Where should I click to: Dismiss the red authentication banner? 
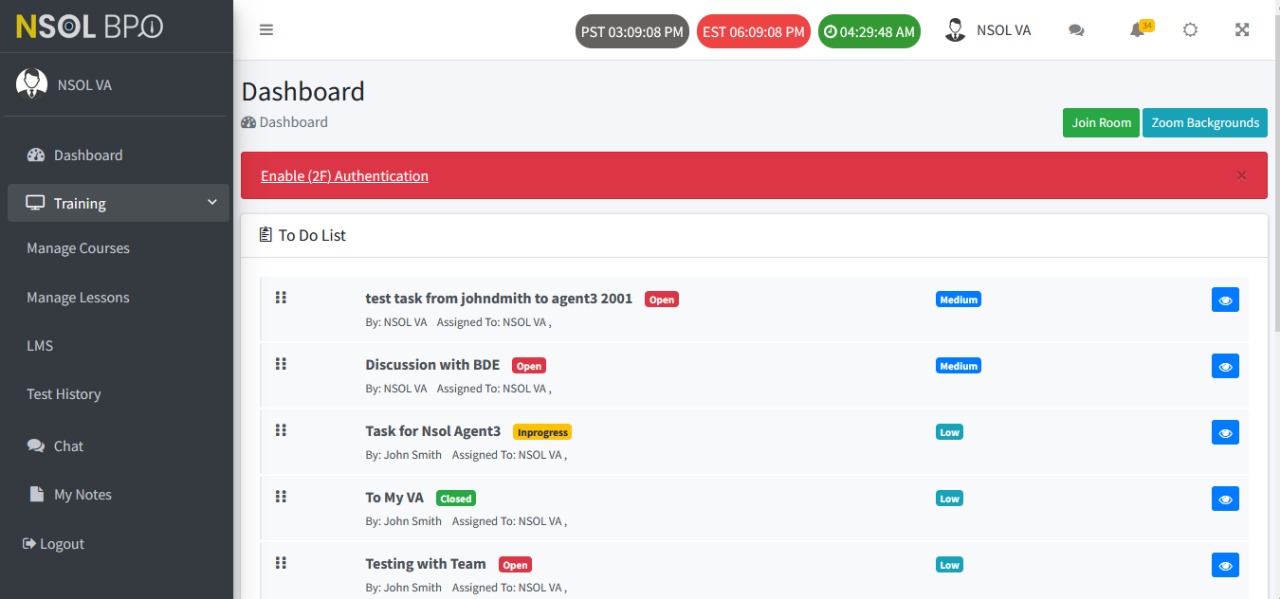pyautogui.click(x=1241, y=175)
